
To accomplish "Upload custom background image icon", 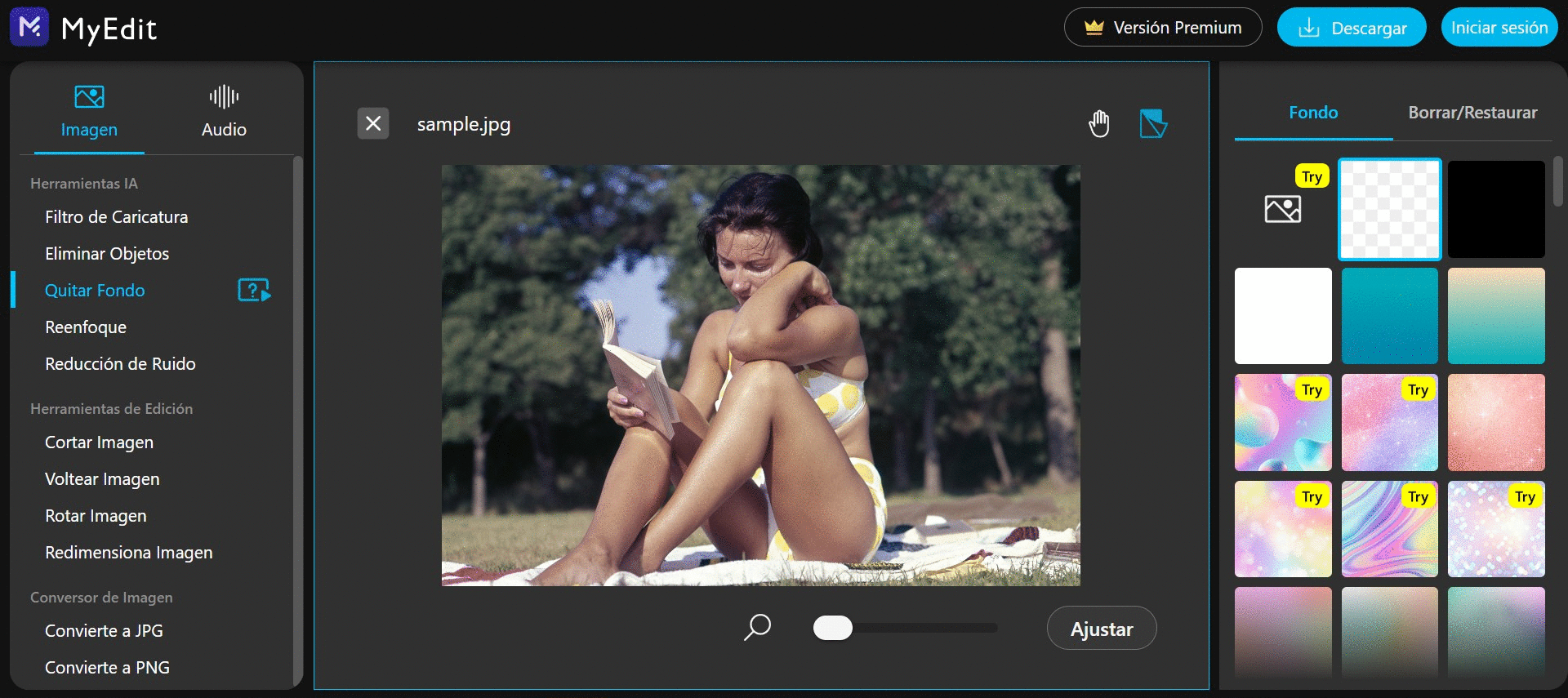I will click(1283, 209).
